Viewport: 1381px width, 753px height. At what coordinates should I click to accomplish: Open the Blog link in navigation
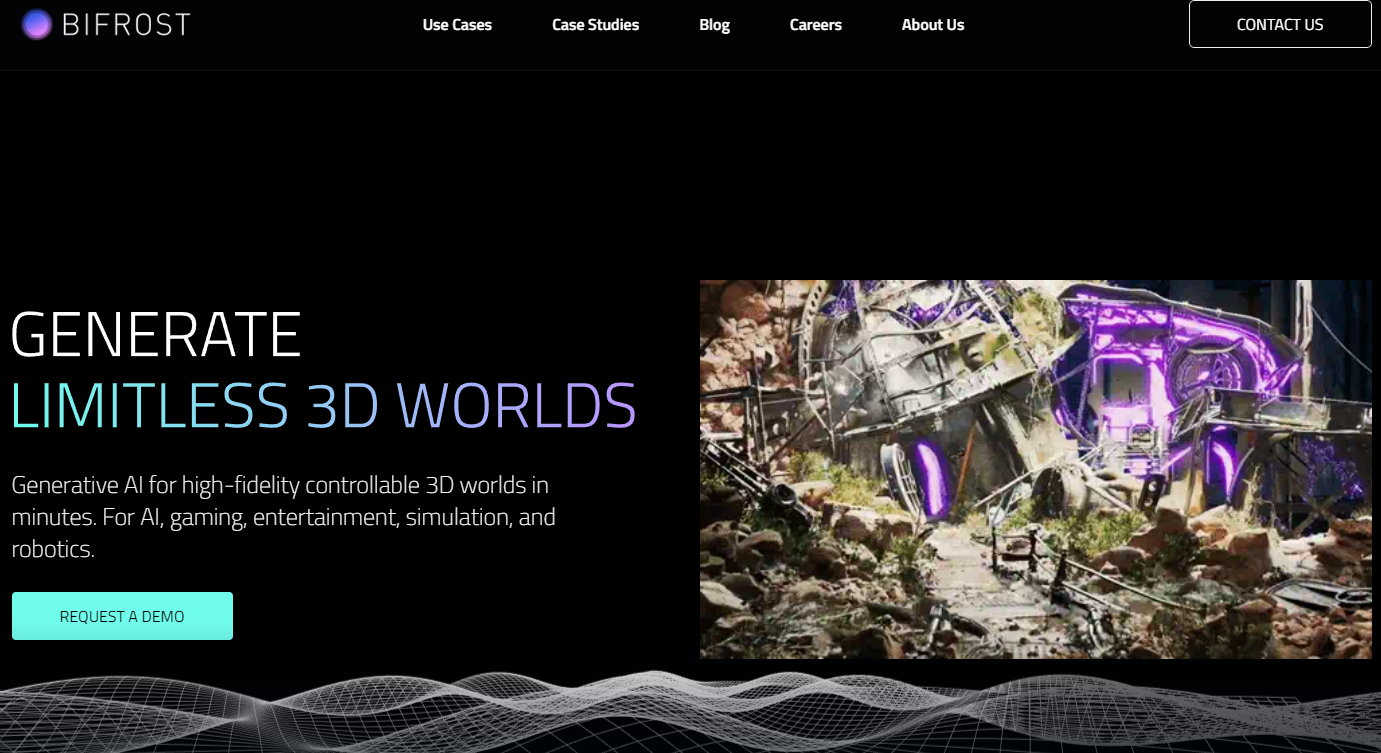(x=714, y=25)
